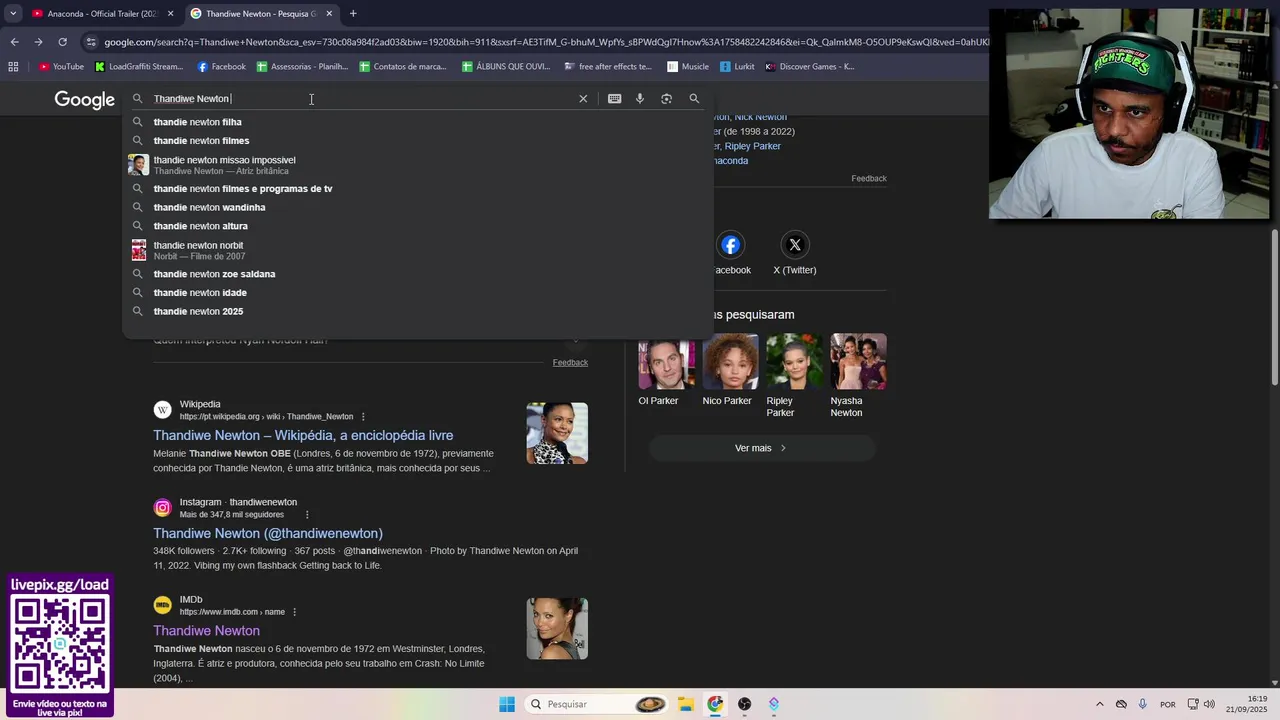
Task: Click the Google search text field
Action: (360, 99)
